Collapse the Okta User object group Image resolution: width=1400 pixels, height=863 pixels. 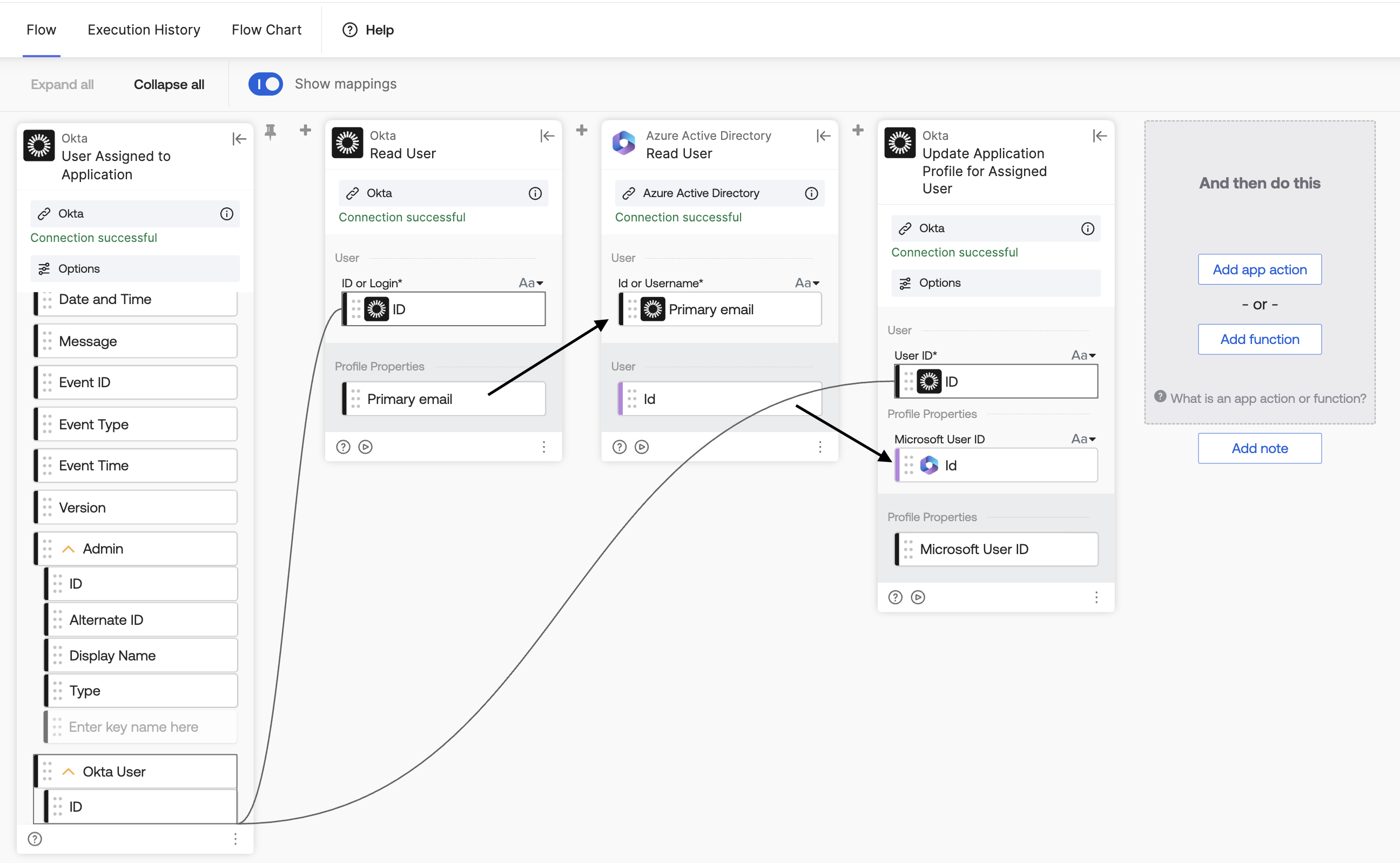[68, 772]
